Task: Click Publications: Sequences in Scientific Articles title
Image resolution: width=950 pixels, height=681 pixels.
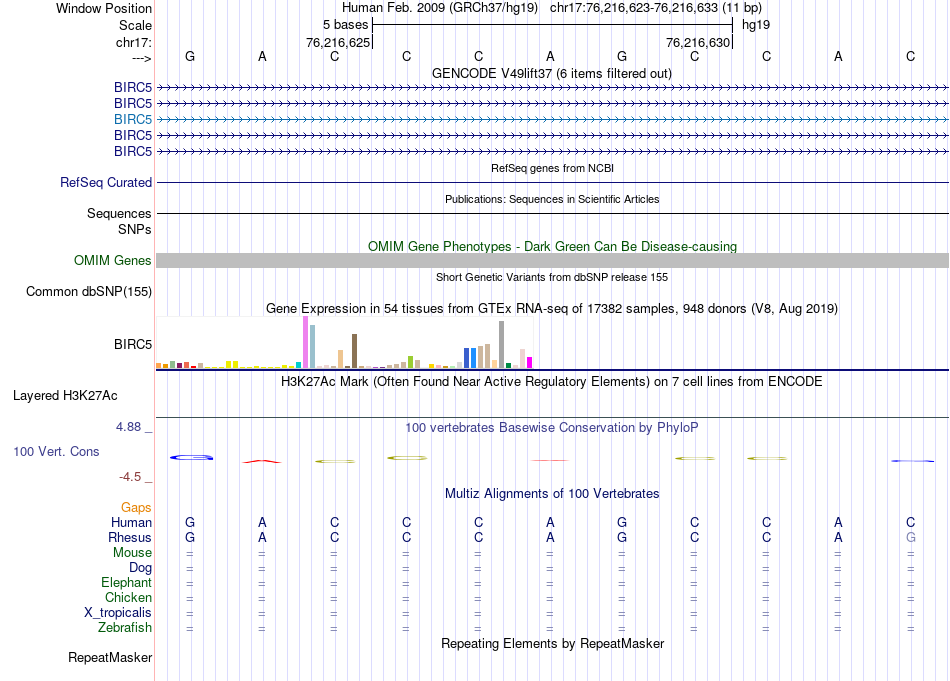Action: coord(552,199)
